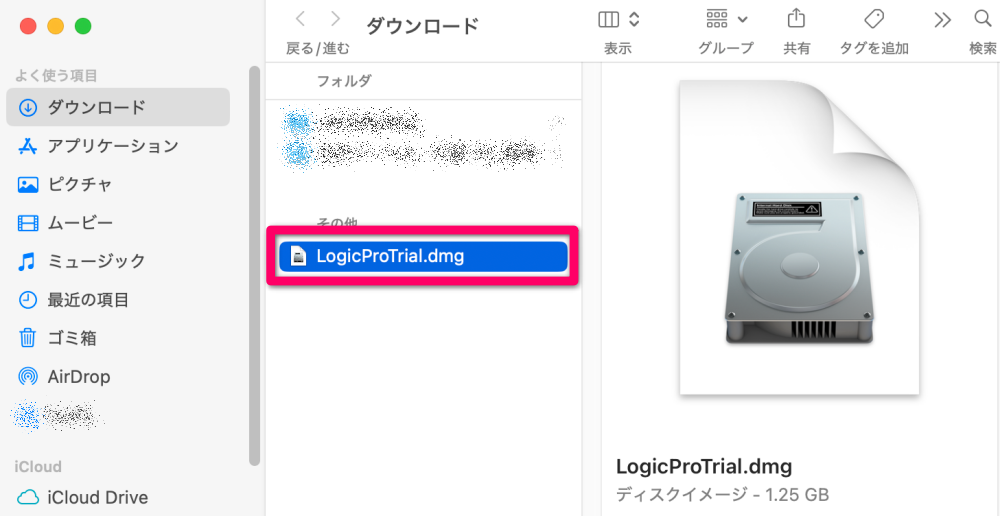Viewport: 1000px width, 516px height.
Task: Open ゴミ箱 in the sidebar
Action: pos(118,337)
